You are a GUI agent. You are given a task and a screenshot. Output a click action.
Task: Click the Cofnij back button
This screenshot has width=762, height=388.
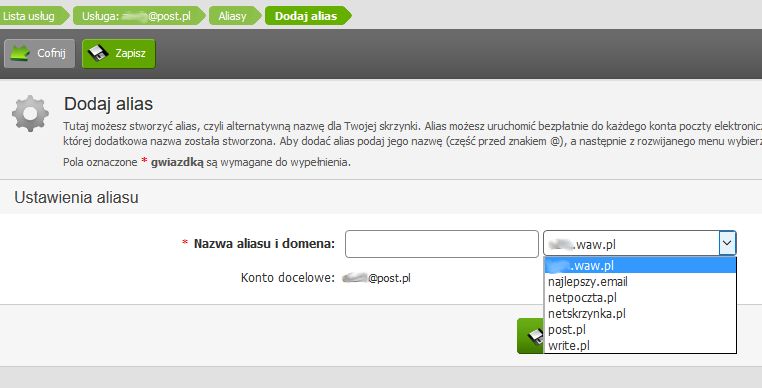pyautogui.click(x=39, y=53)
